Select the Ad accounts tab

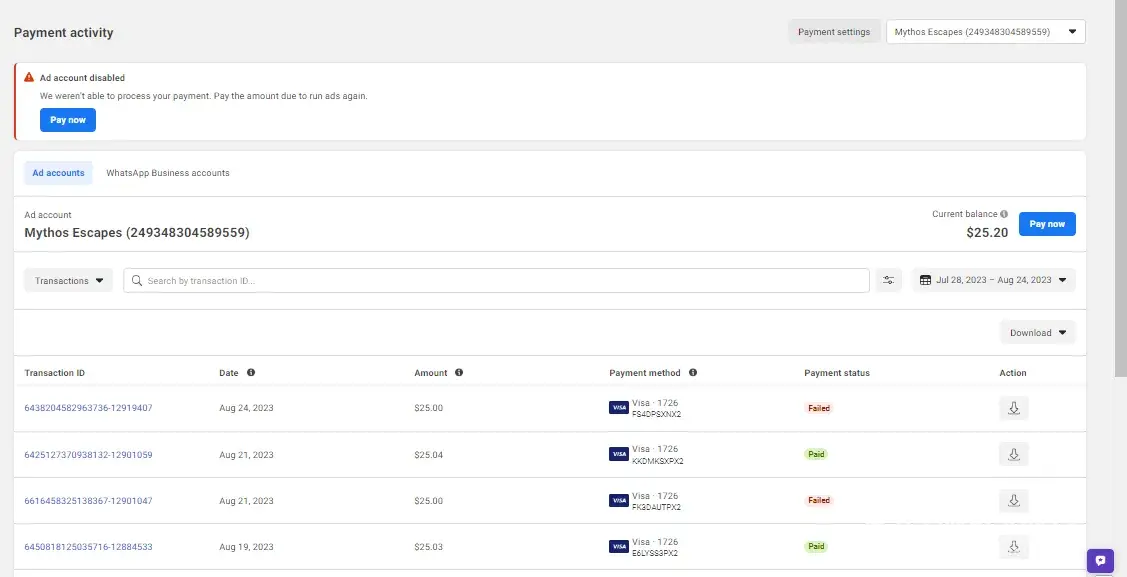pos(58,173)
